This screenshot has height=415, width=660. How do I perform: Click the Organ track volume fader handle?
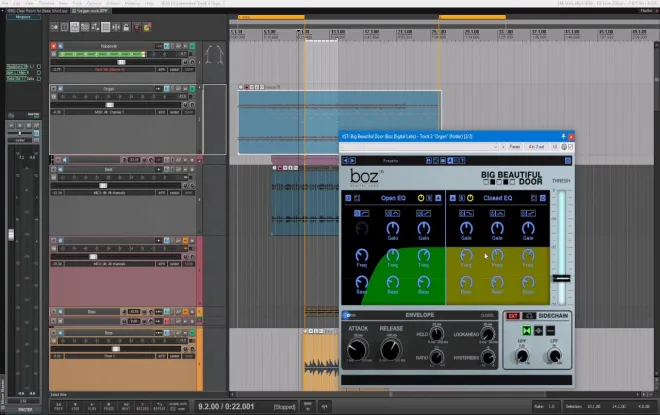[109, 104]
